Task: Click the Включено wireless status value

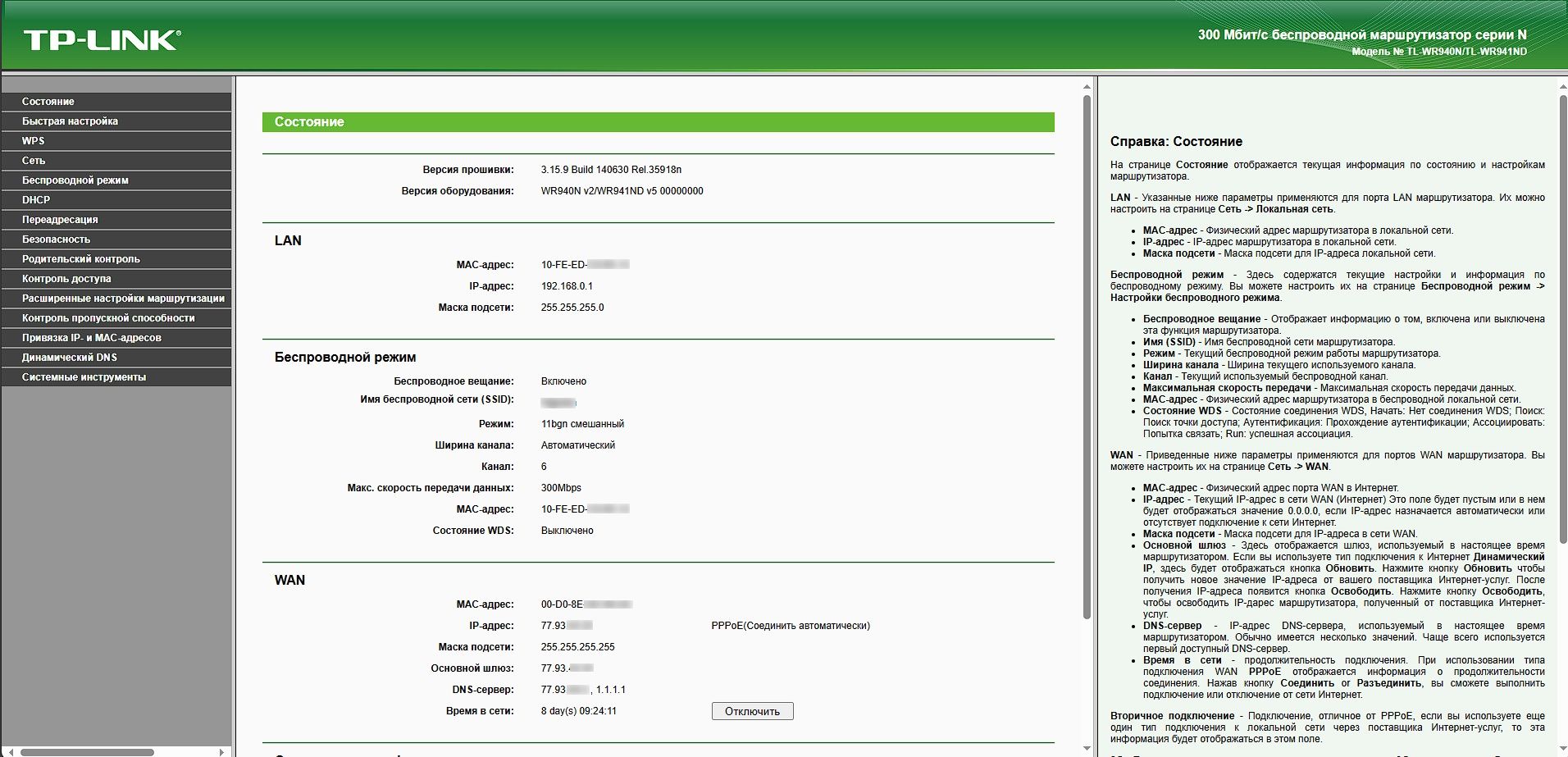Action: point(563,381)
